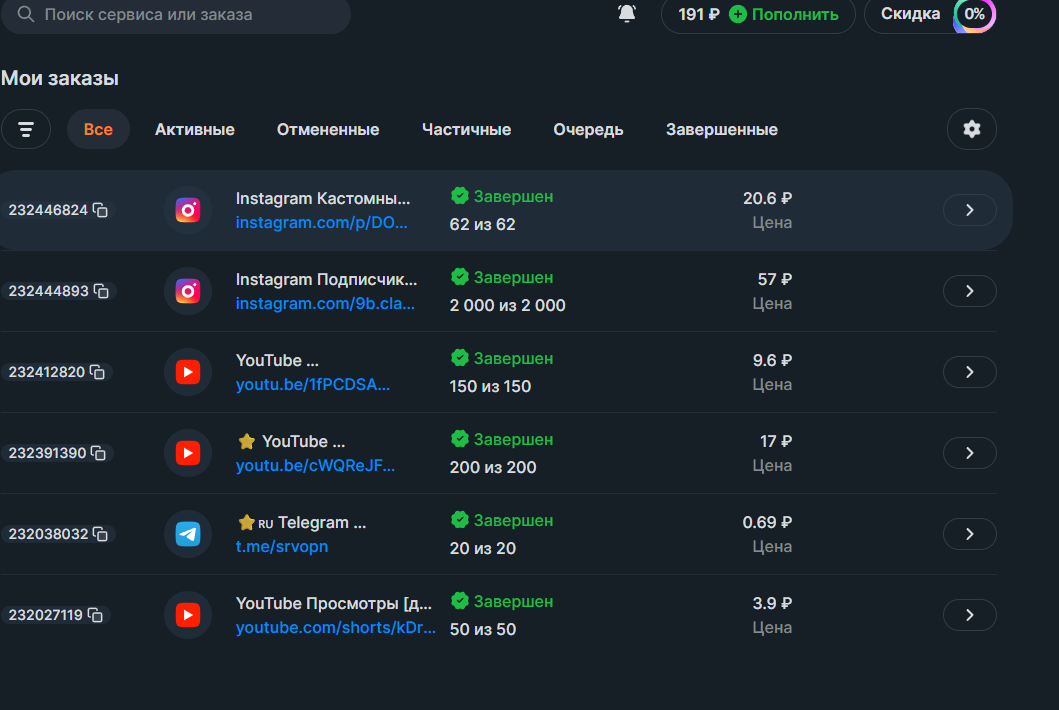1059x710 pixels.
Task: Click YouTube icon for order 232412820
Action: point(188,372)
